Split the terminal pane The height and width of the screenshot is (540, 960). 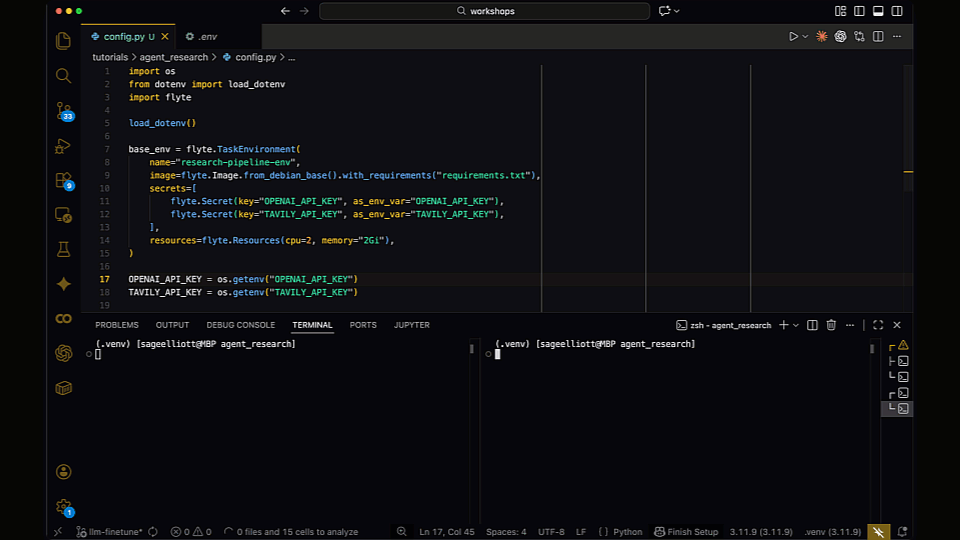[x=812, y=325]
